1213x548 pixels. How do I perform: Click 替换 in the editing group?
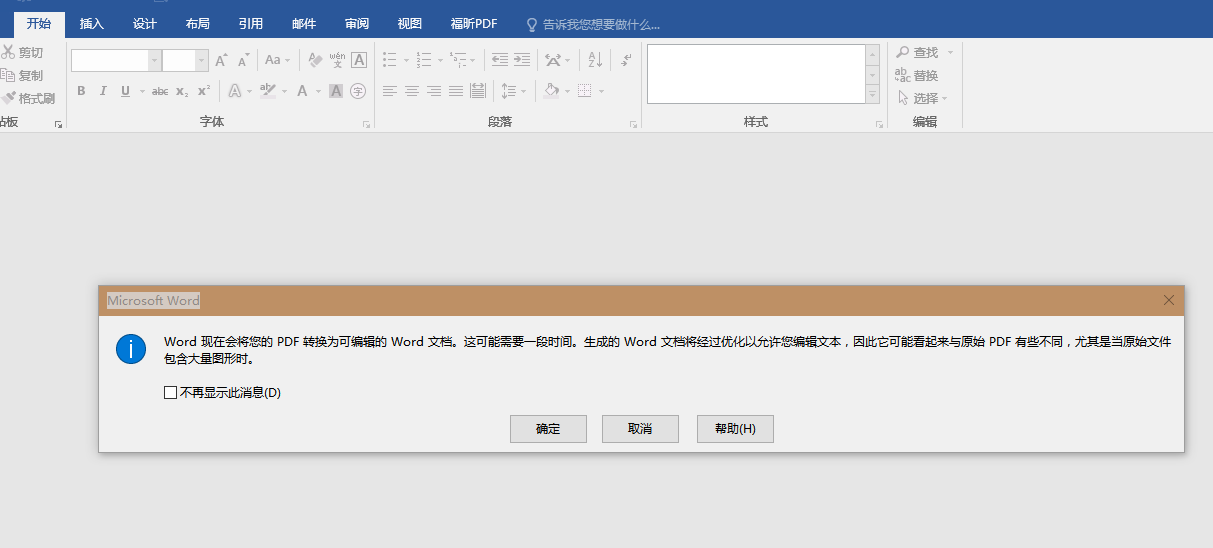tap(917, 75)
